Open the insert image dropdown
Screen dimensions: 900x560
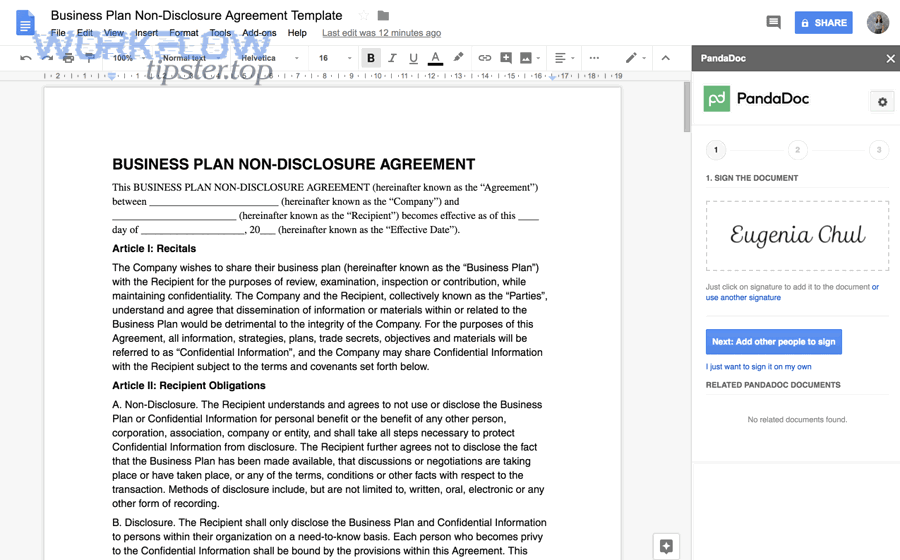[x=530, y=58]
